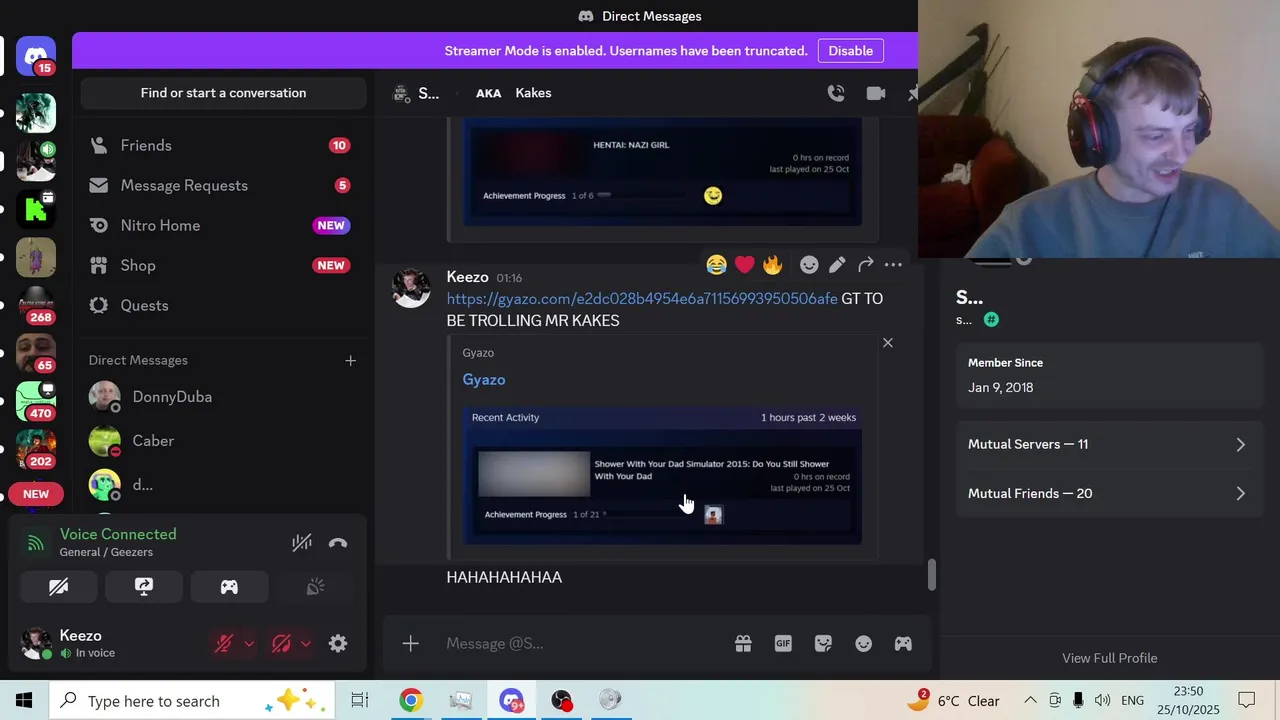Viewport: 1280px width, 720px height.
Task: Open the taskbar volume control
Action: tap(1102, 701)
